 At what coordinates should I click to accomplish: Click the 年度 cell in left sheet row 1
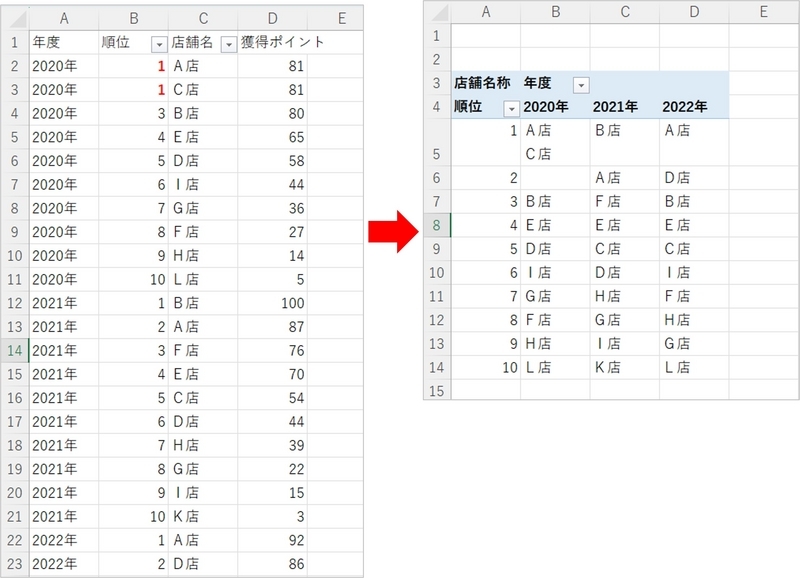point(64,42)
